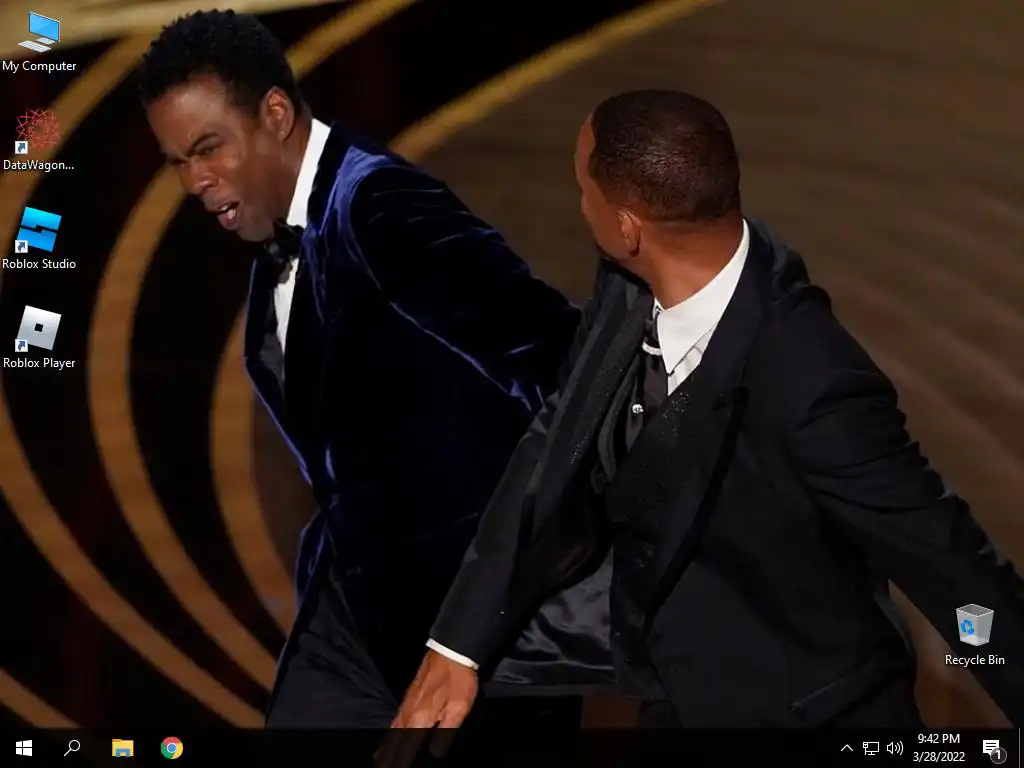The height and width of the screenshot is (768, 1024).
Task: Select the Recycle Bin desktop icon
Action: tap(974, 635)
